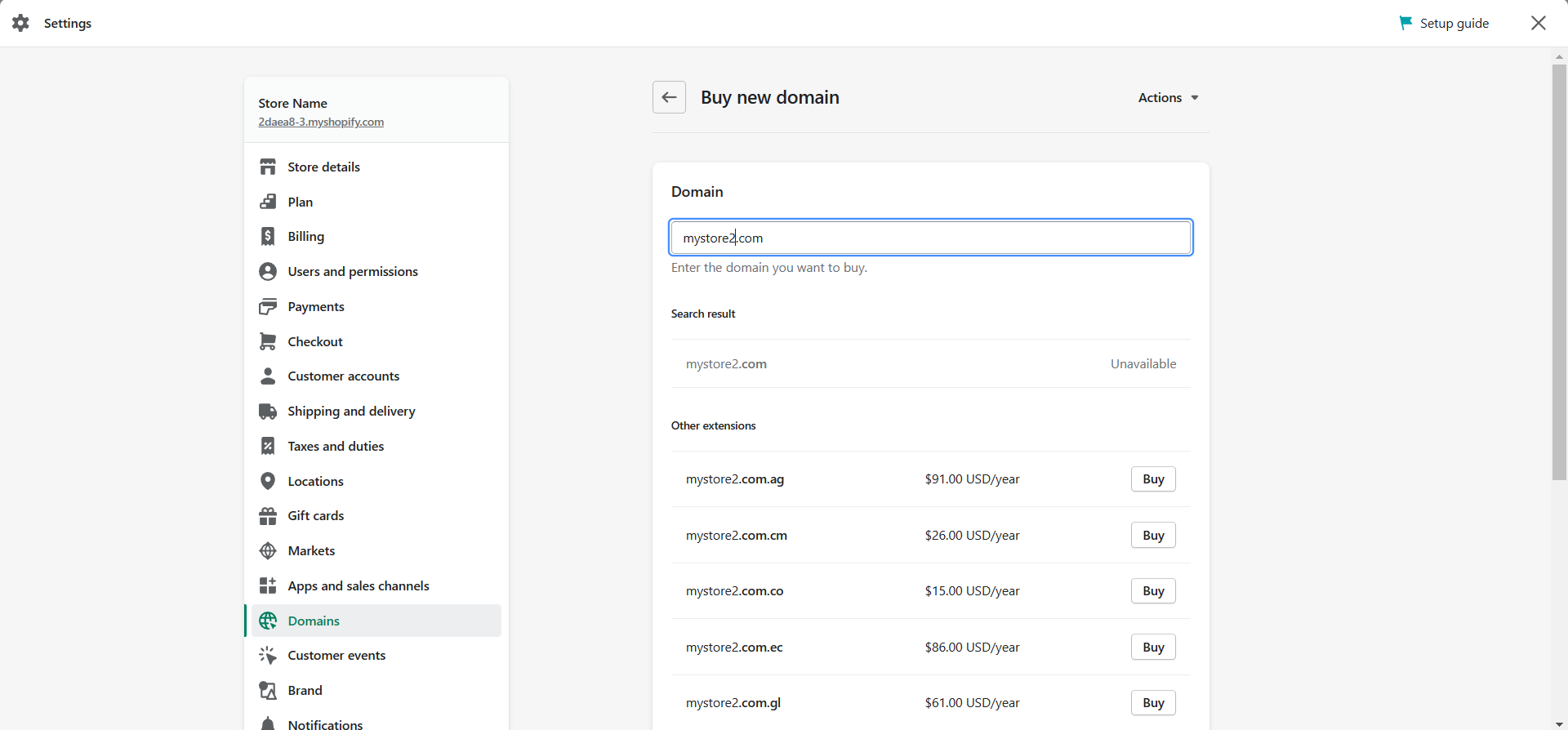Open the Actions dropdown menu

[x=1169, y=97]
